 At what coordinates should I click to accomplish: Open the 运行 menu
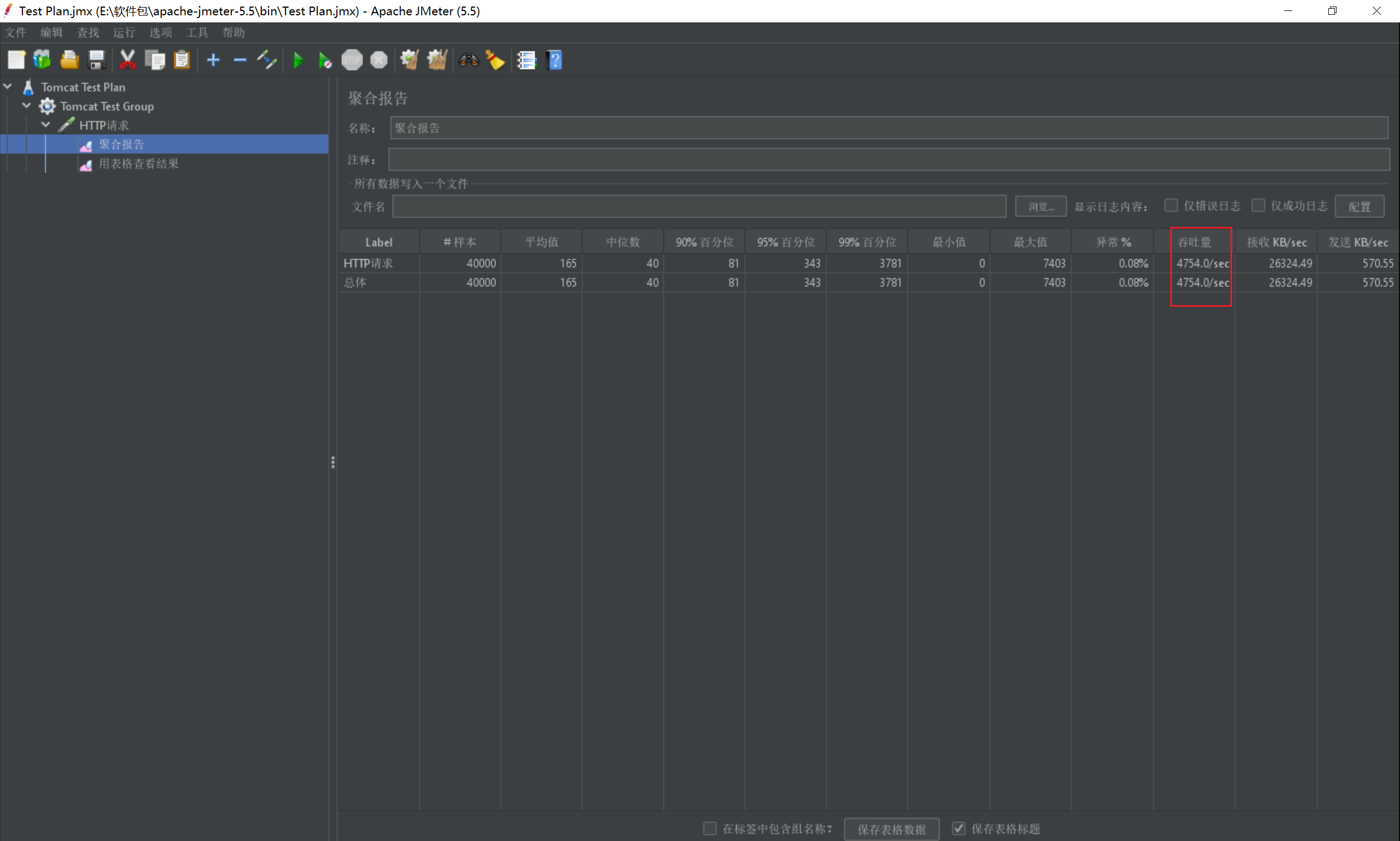(x=124, y=32)
